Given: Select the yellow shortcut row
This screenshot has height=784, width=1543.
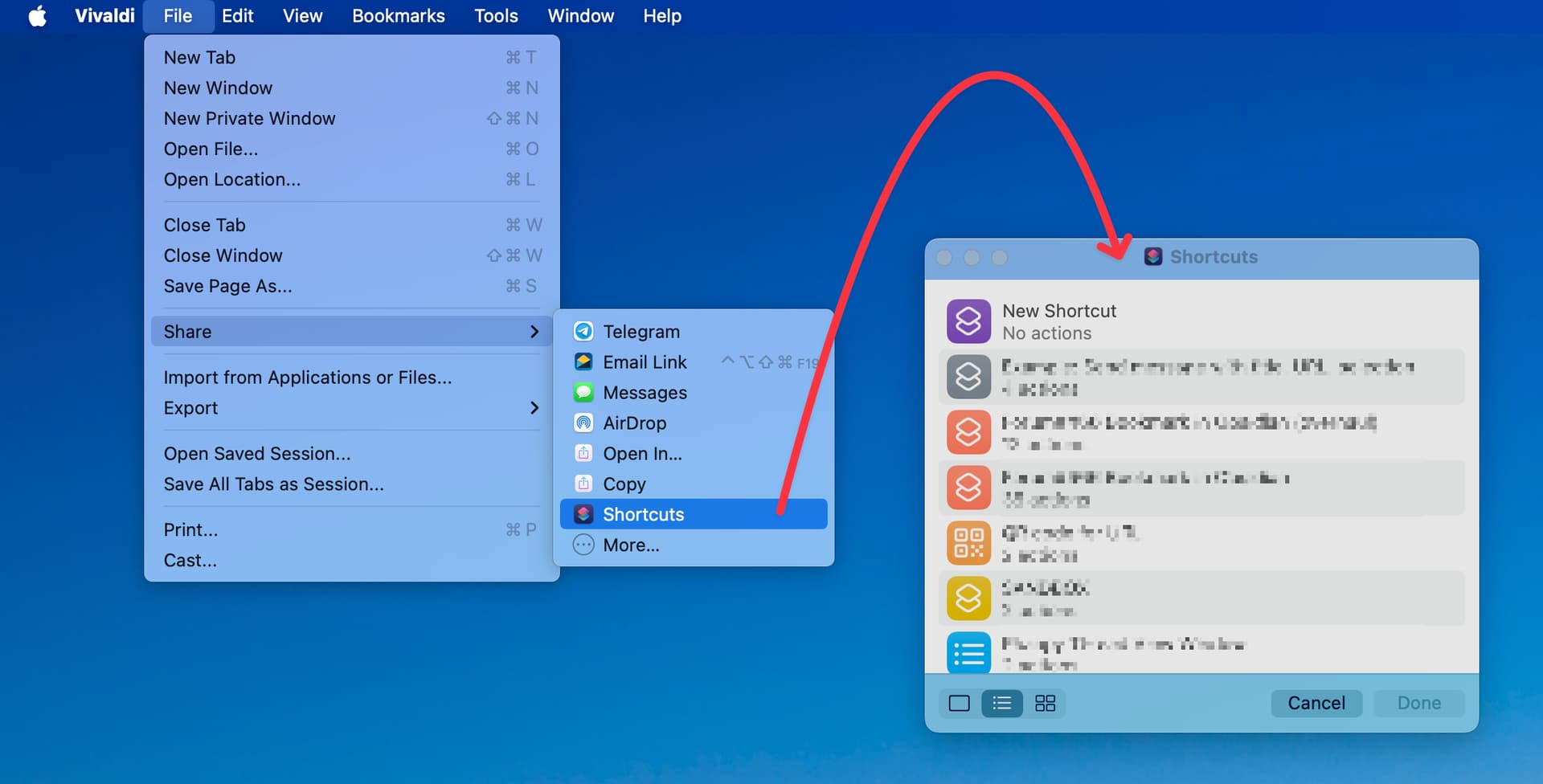Looking at the screenshot, I should (x=1201, y=598).
